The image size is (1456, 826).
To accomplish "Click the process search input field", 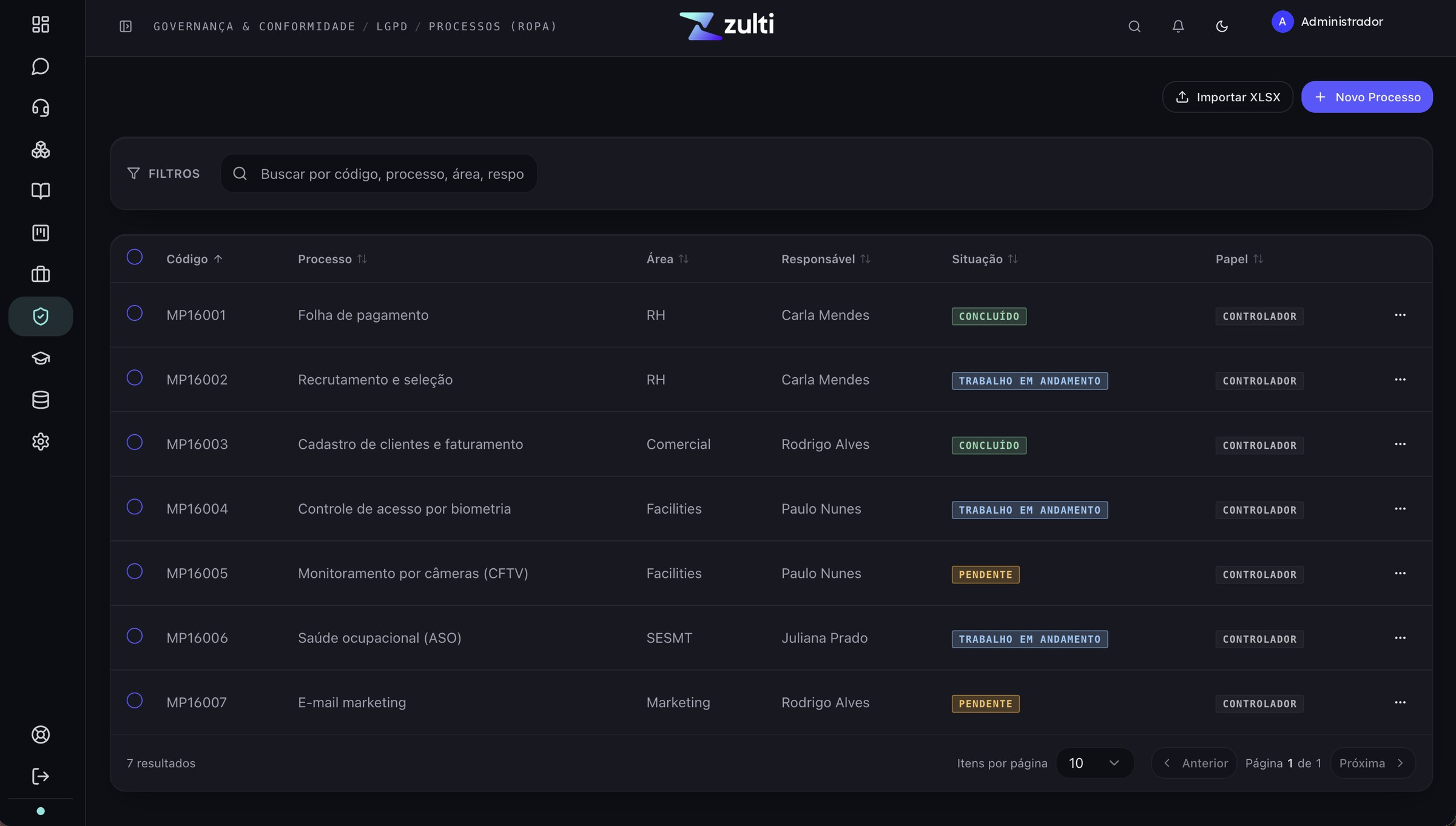I will click(379, 173).
